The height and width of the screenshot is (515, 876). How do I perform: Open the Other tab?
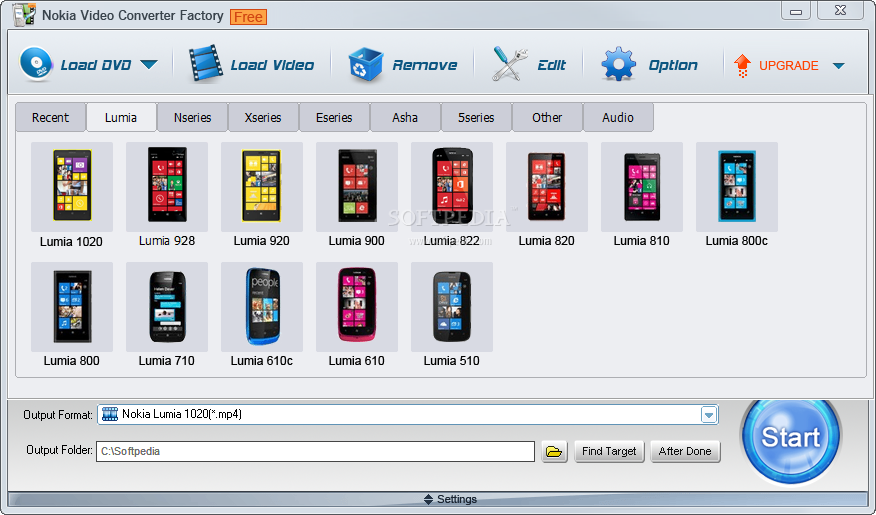547,117
